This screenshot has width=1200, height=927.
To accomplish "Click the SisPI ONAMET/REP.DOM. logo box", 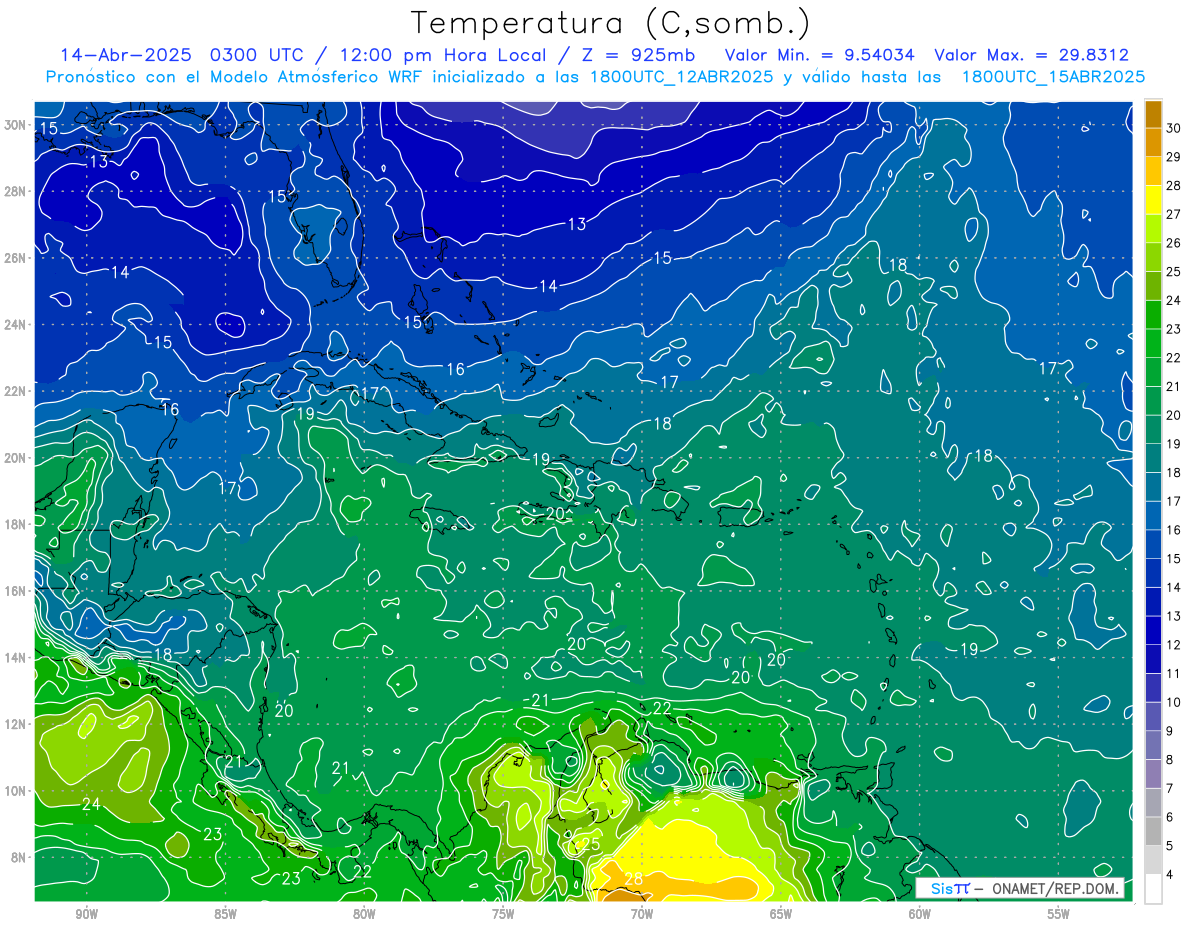I will [x=1020, y=888].
